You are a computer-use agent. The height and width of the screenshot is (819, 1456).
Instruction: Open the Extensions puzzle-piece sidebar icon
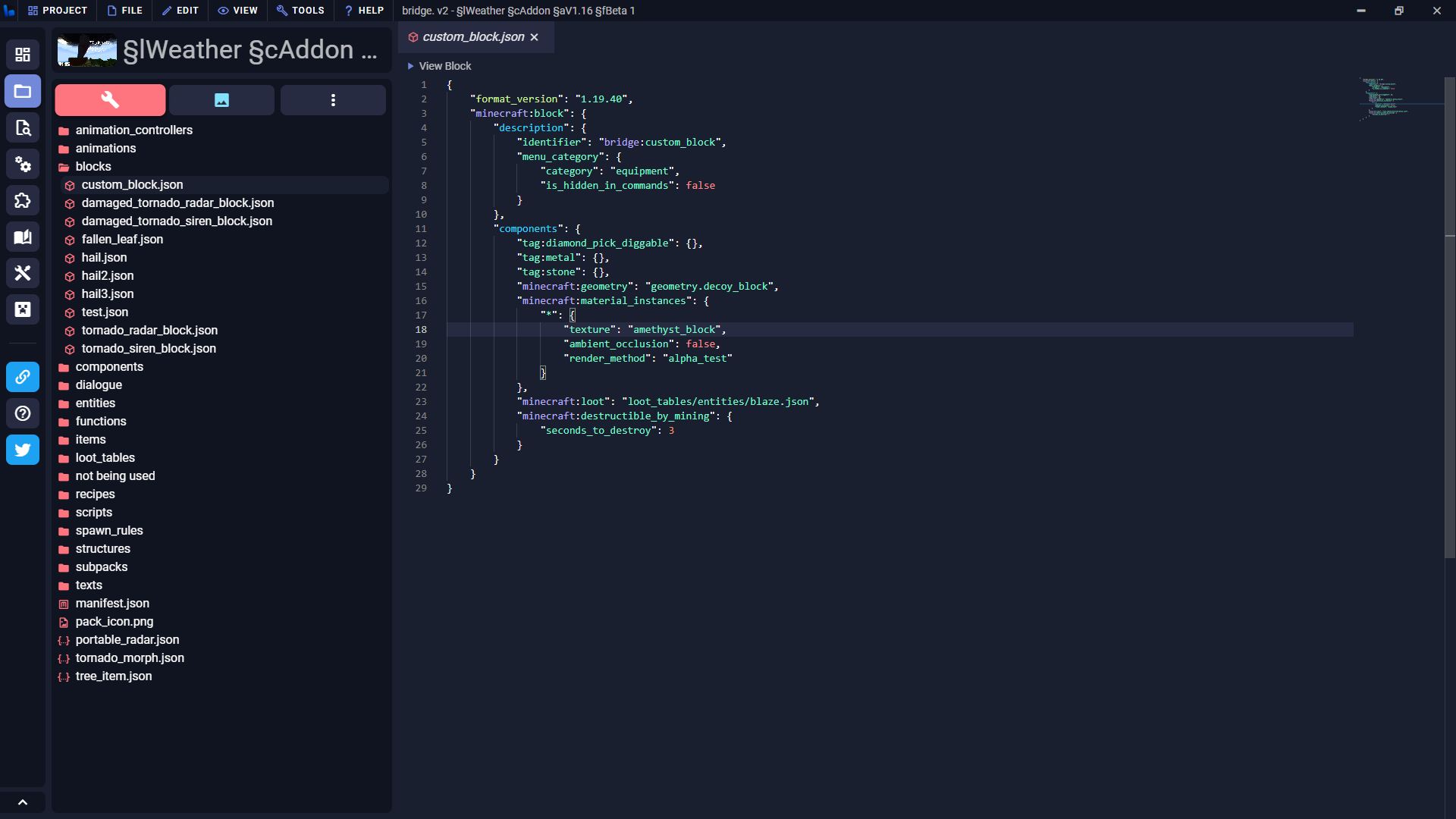(23, 201)
